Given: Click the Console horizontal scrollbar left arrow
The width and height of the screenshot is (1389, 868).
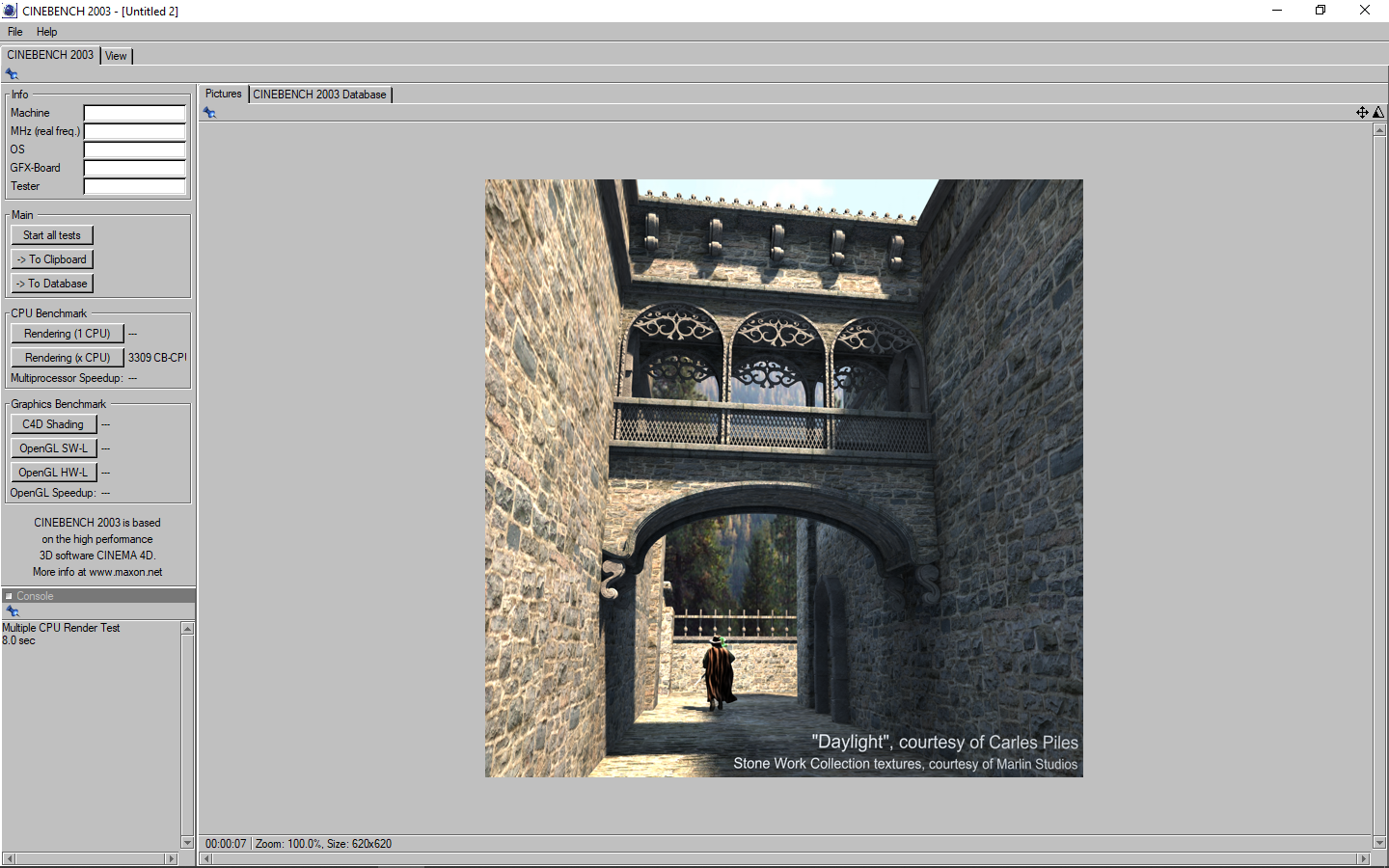Looking at the screenshot, I should pos(9,858).
